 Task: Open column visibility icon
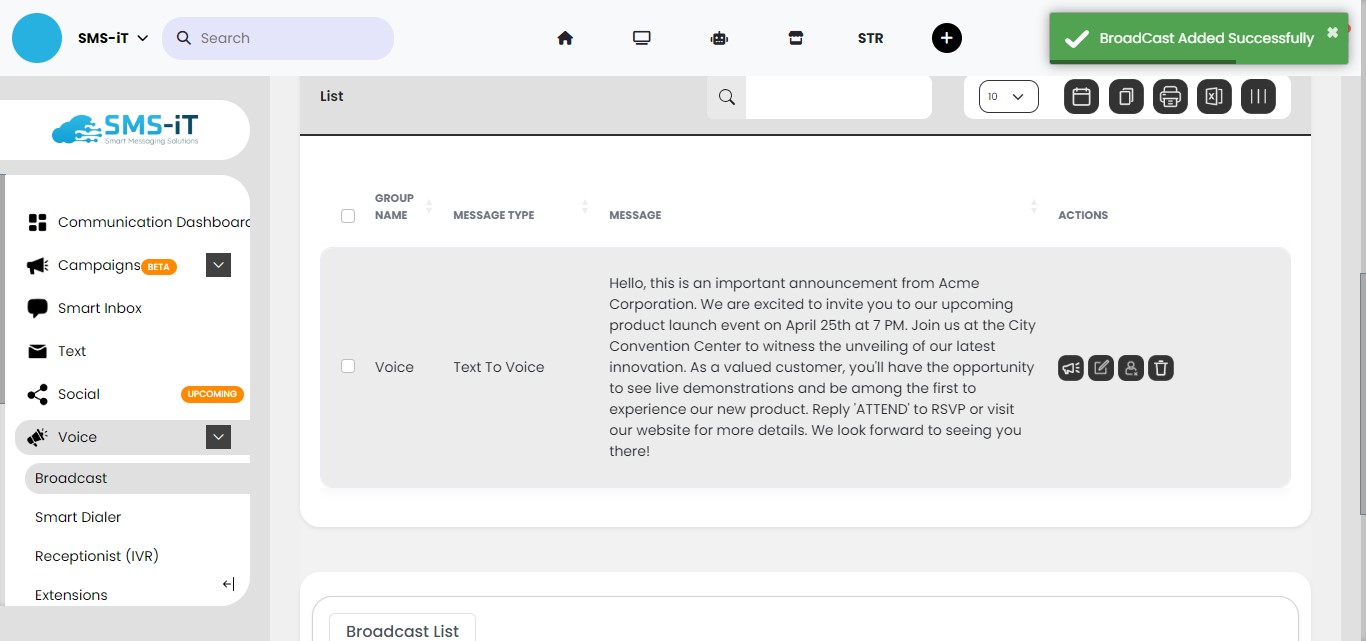(x=1258, y=97)
